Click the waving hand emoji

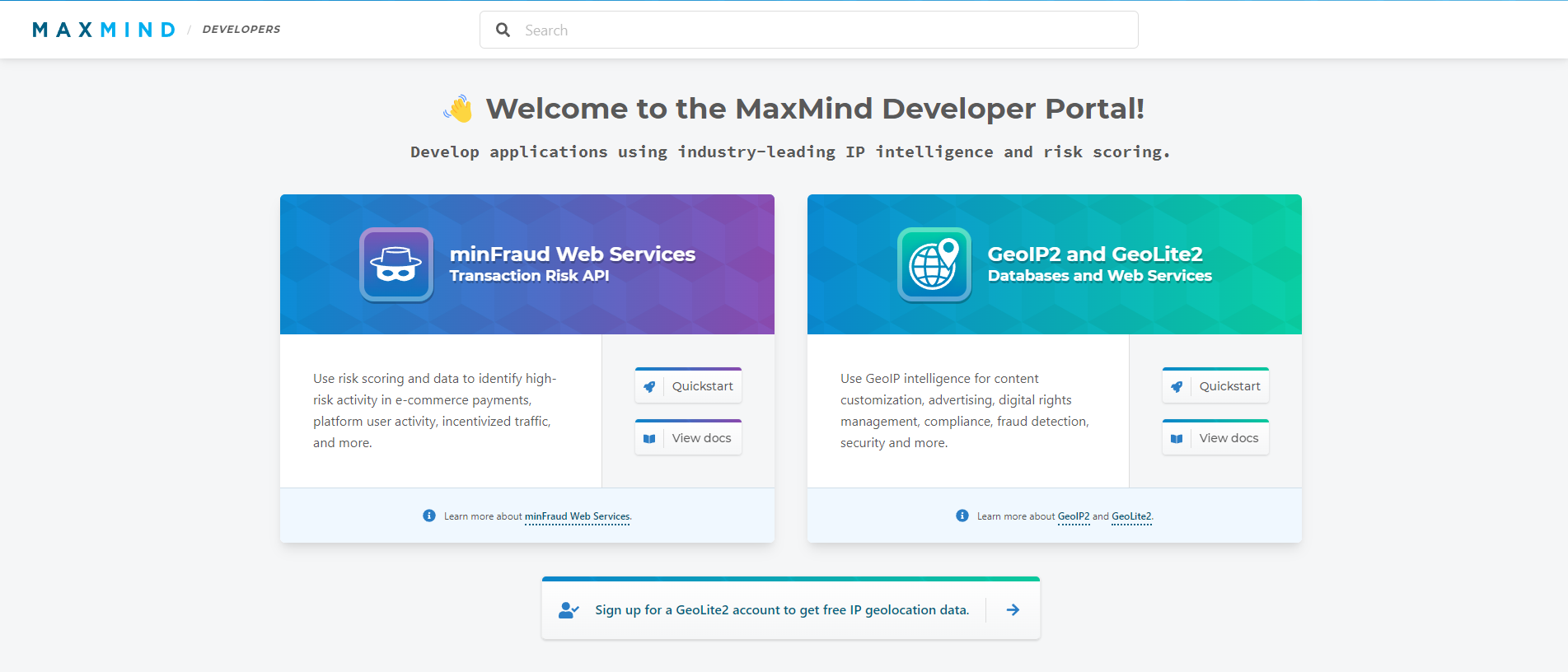(458, 109)
